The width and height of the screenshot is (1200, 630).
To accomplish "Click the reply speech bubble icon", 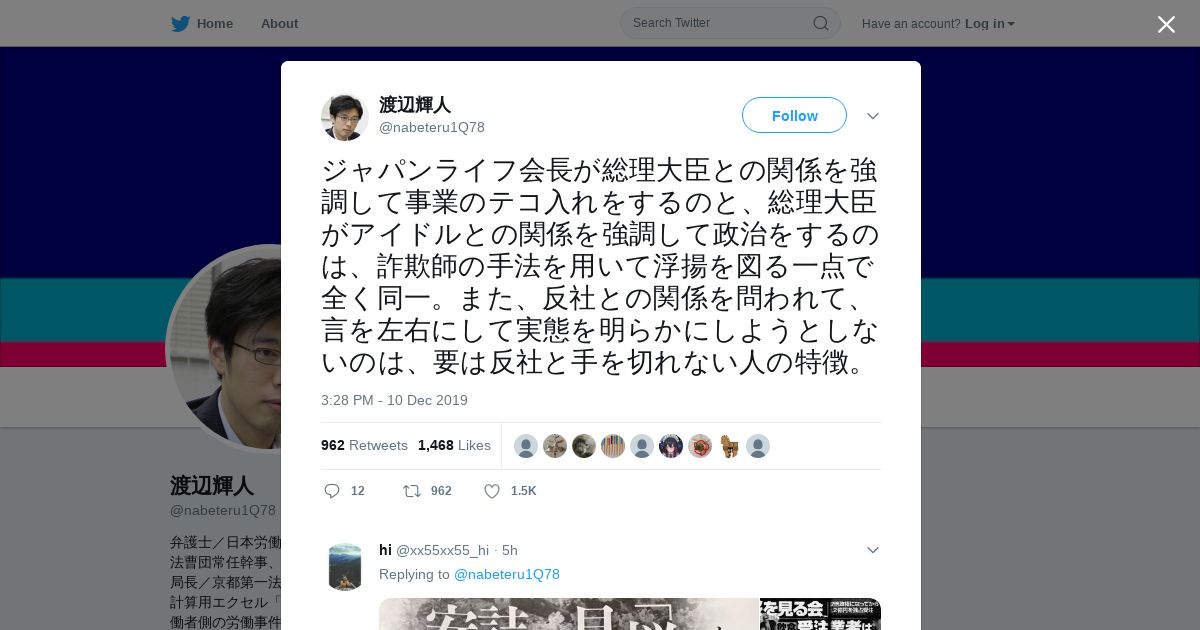I will point(332,491).
